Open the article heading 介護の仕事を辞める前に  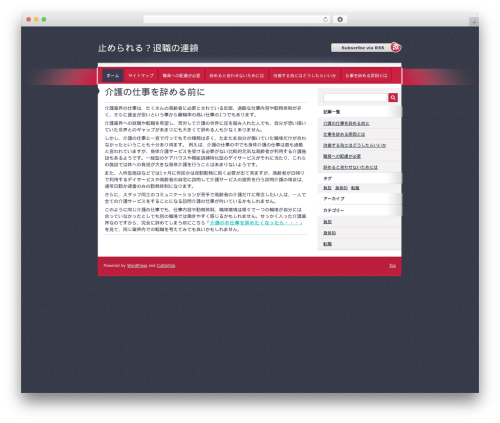[155, 92]
